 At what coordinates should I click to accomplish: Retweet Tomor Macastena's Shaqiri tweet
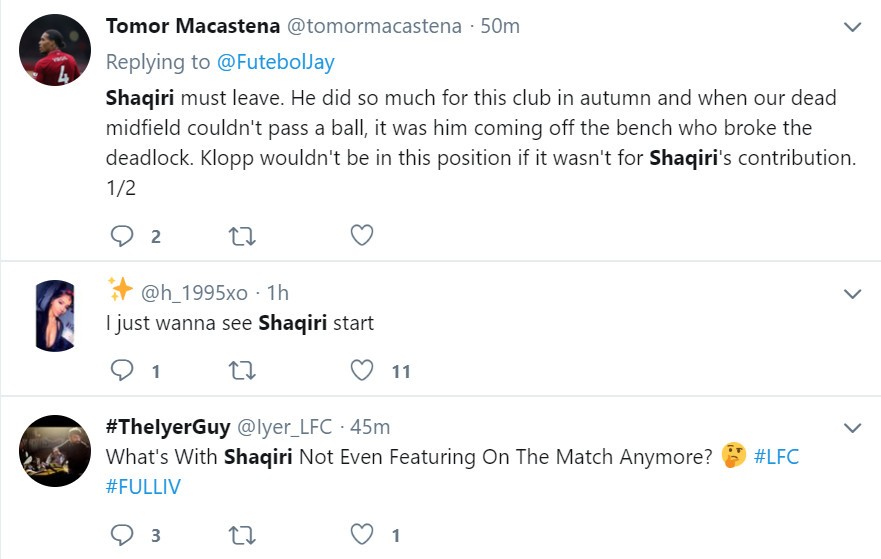click(x=242, y=235)
